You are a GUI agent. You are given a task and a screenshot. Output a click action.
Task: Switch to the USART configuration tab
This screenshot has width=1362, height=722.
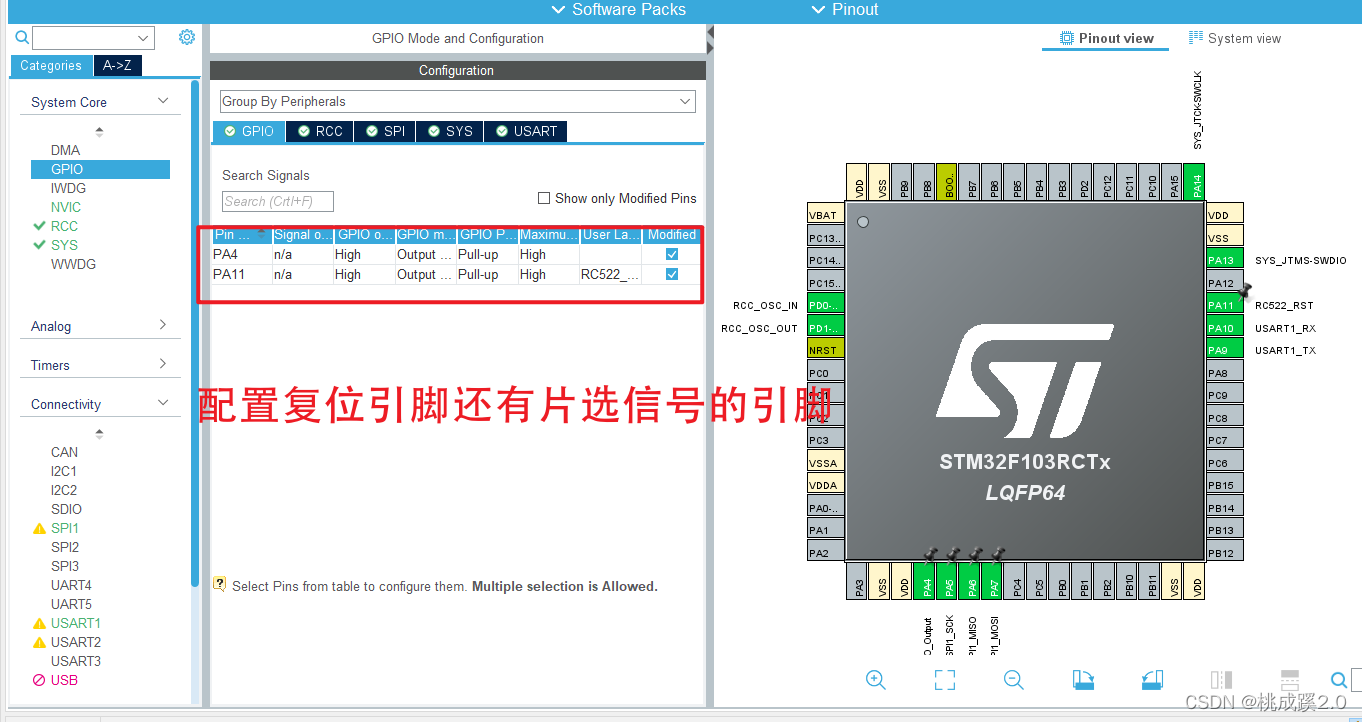coord(526,131)
